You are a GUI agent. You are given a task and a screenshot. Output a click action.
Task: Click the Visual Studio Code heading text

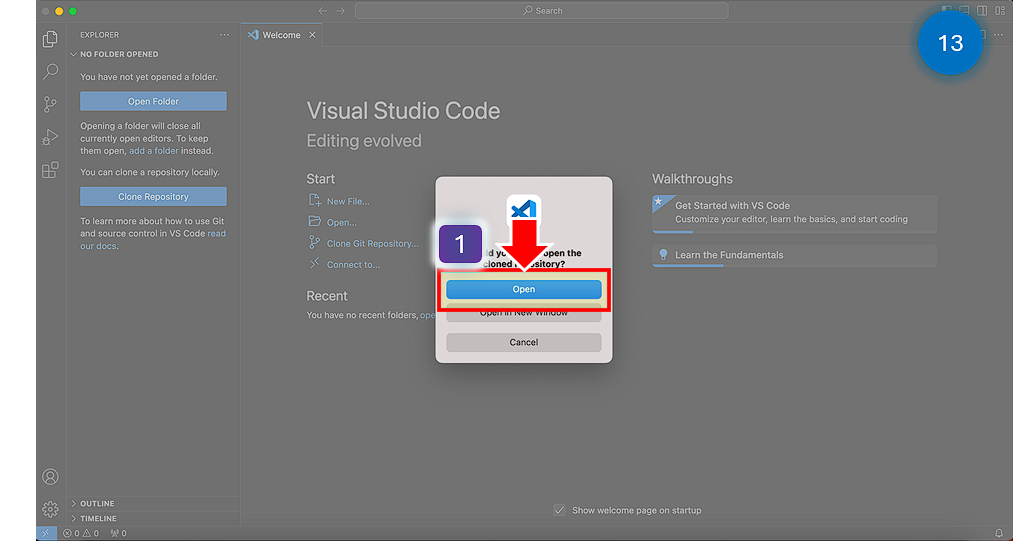403,111
